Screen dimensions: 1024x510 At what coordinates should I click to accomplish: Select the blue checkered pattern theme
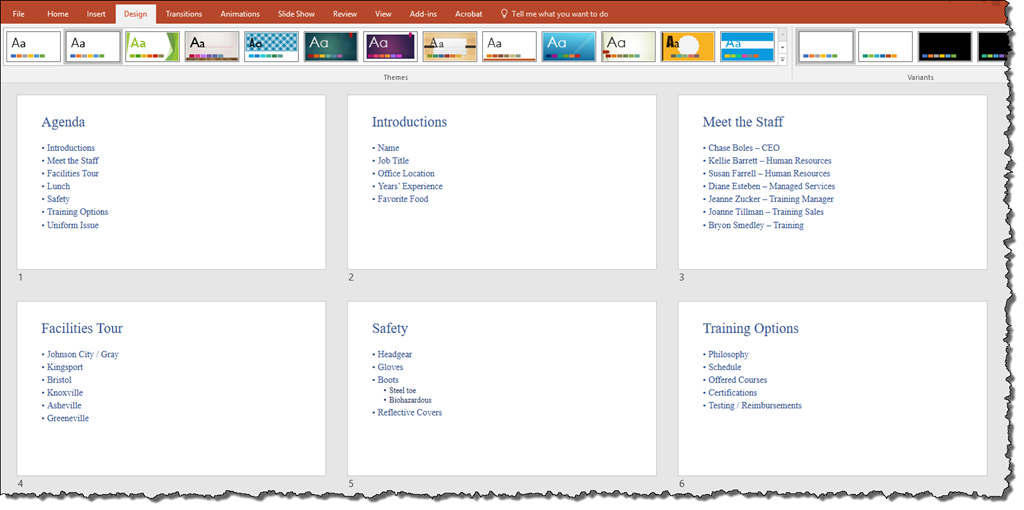[x=271, y=47]
